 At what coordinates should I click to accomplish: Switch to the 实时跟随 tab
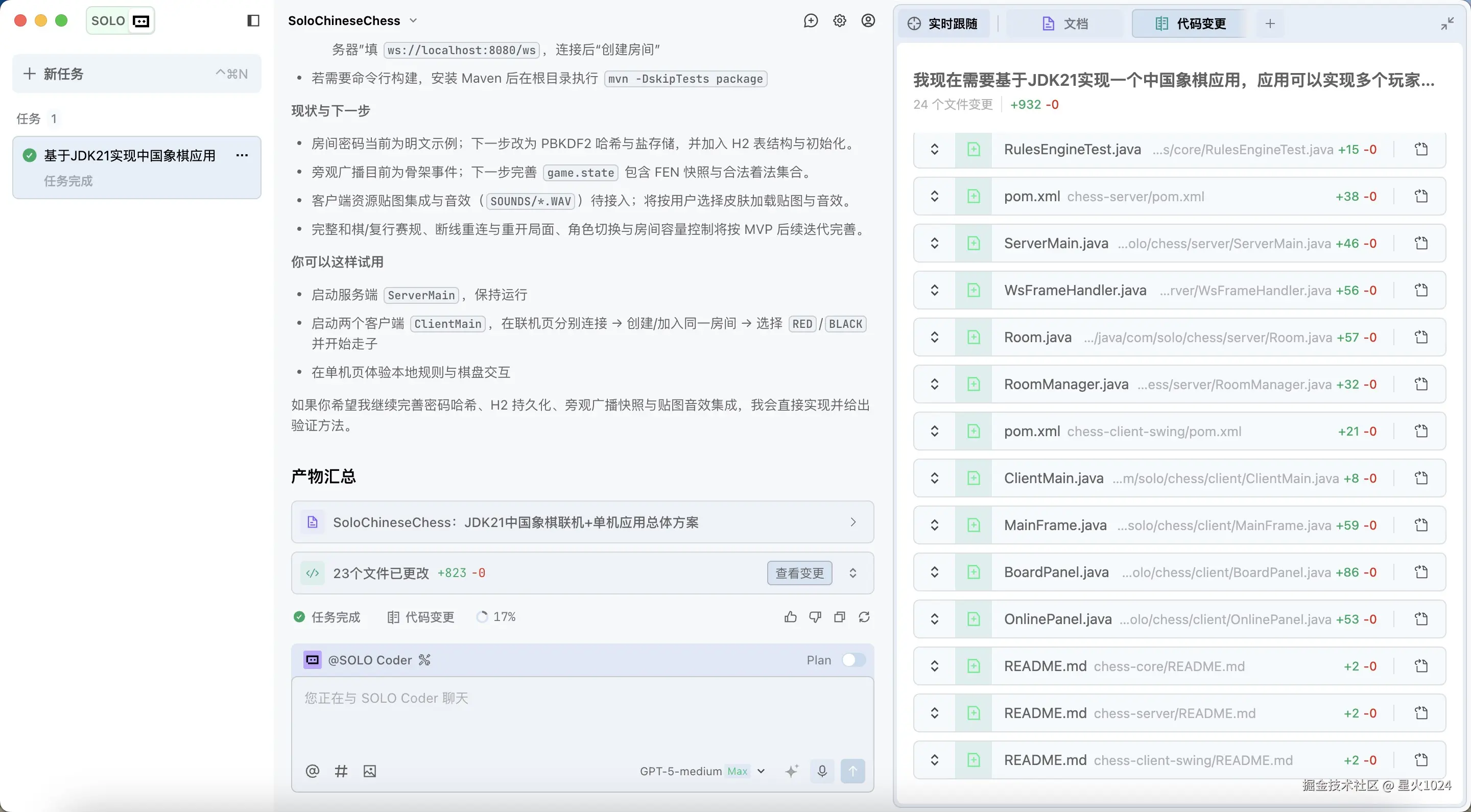click(x=943, y=24)
